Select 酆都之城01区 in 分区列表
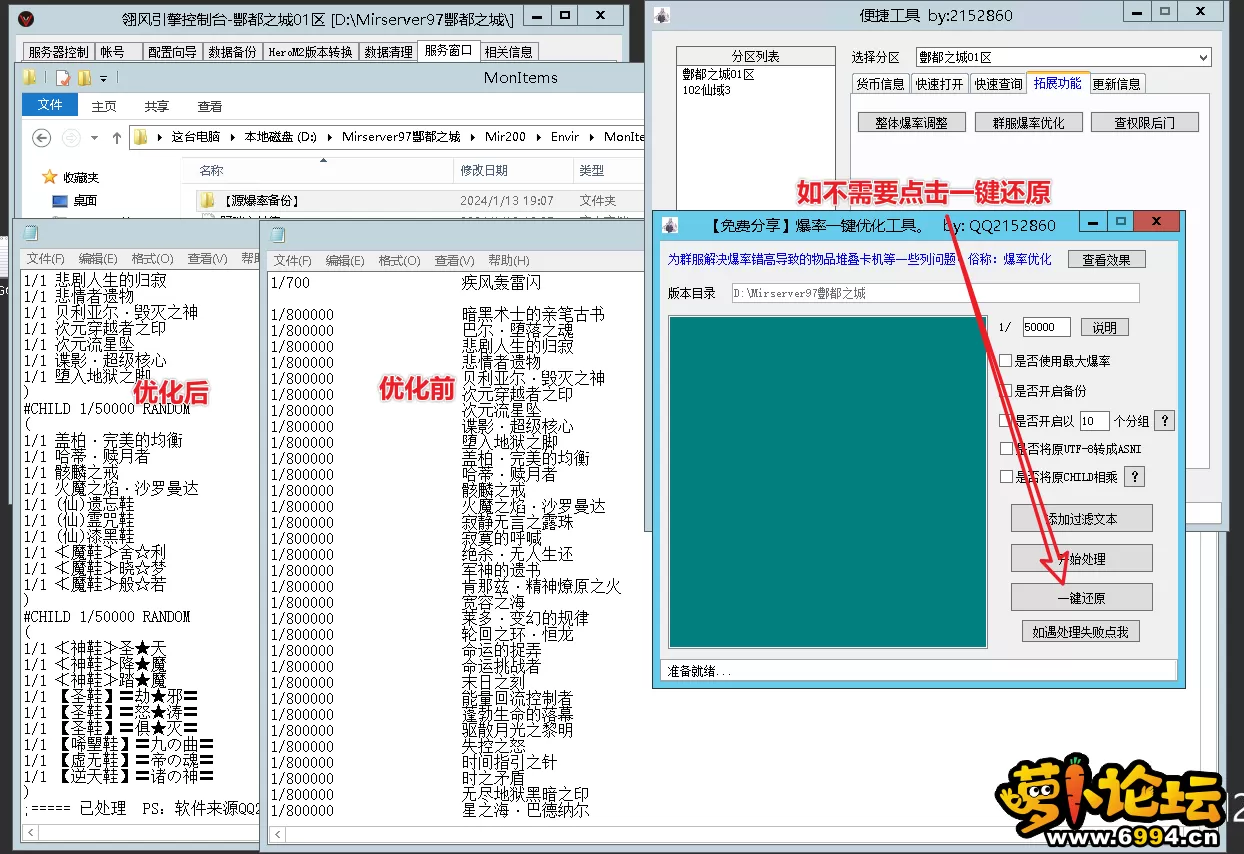The image size is (1244, 854). click(x=718, y=74)
